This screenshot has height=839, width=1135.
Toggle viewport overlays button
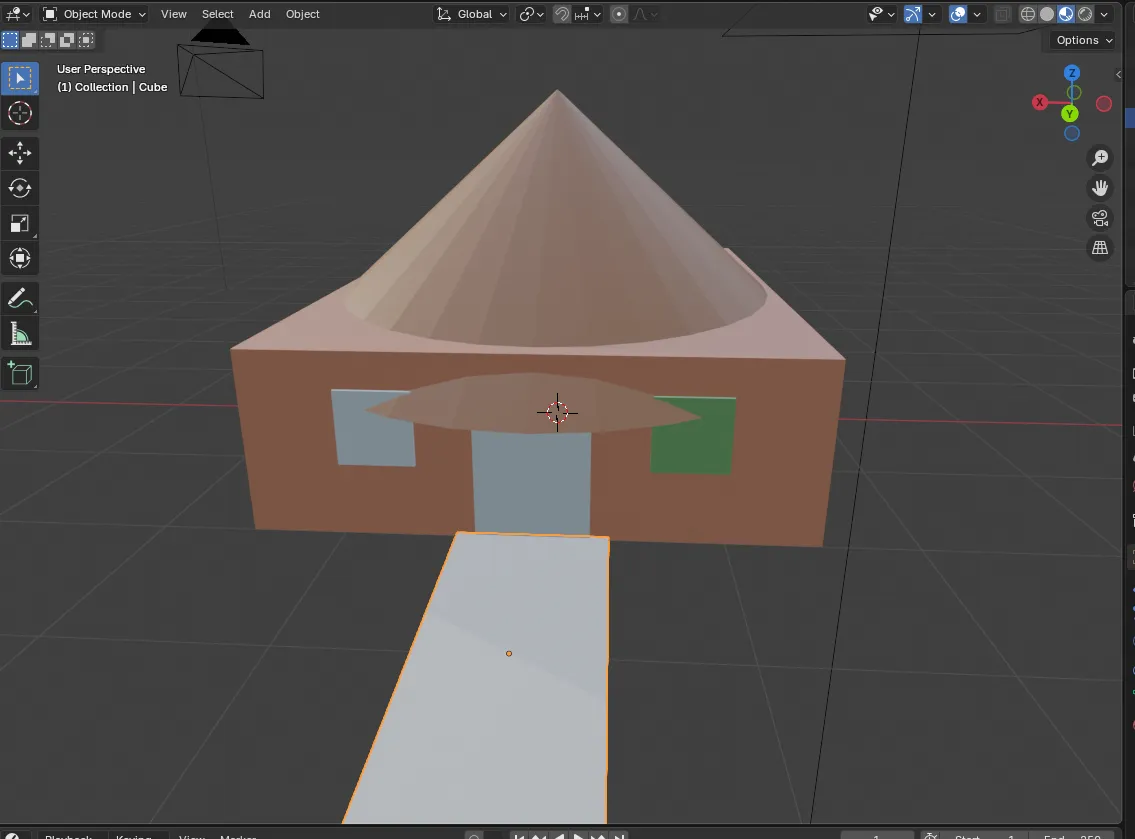[x=958, y=14]
